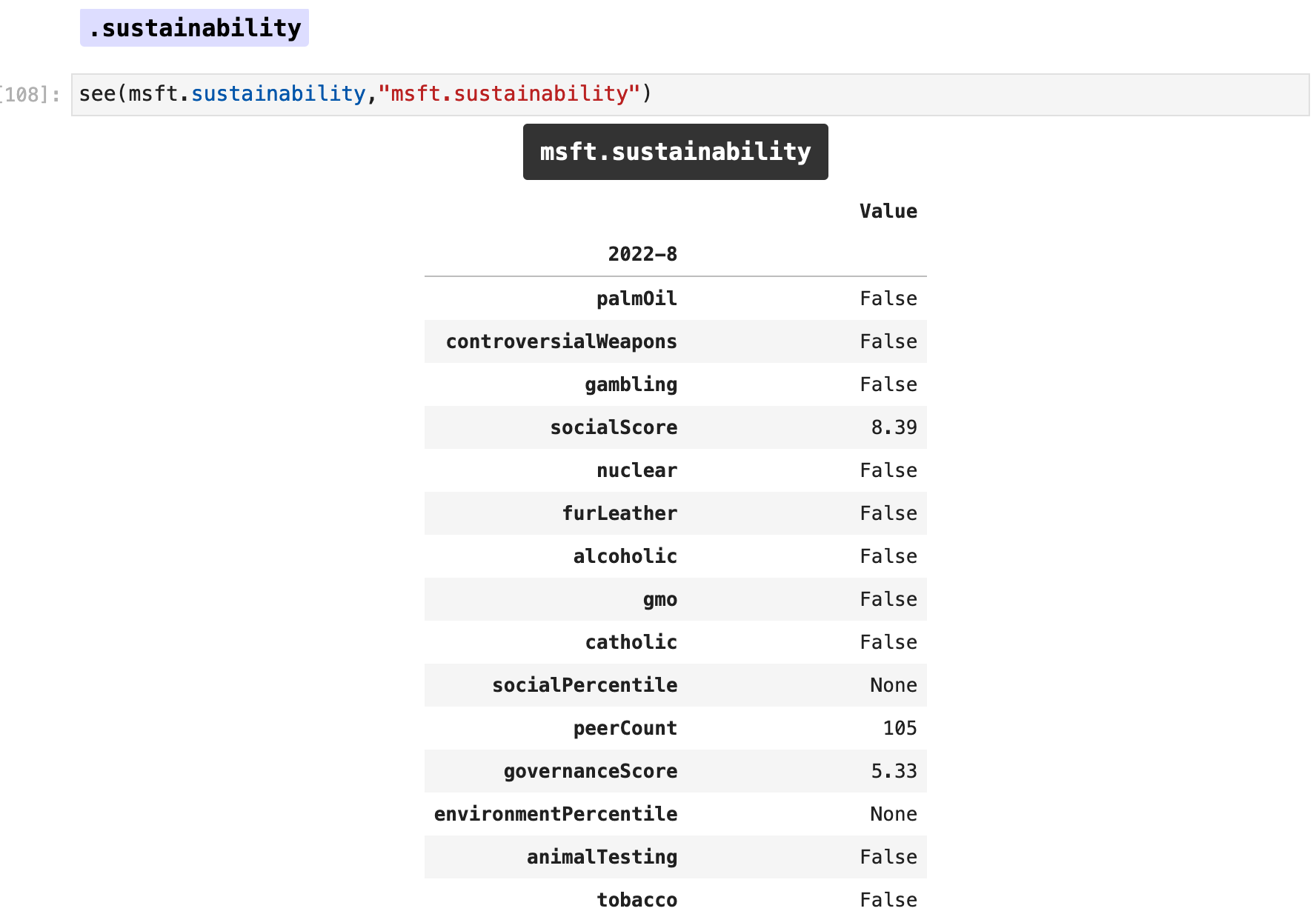Screen dimensions: 1316x914
Task: Click the msft.sustainability dark title banner
Action: pyautogui.click(x=675, y=152)
